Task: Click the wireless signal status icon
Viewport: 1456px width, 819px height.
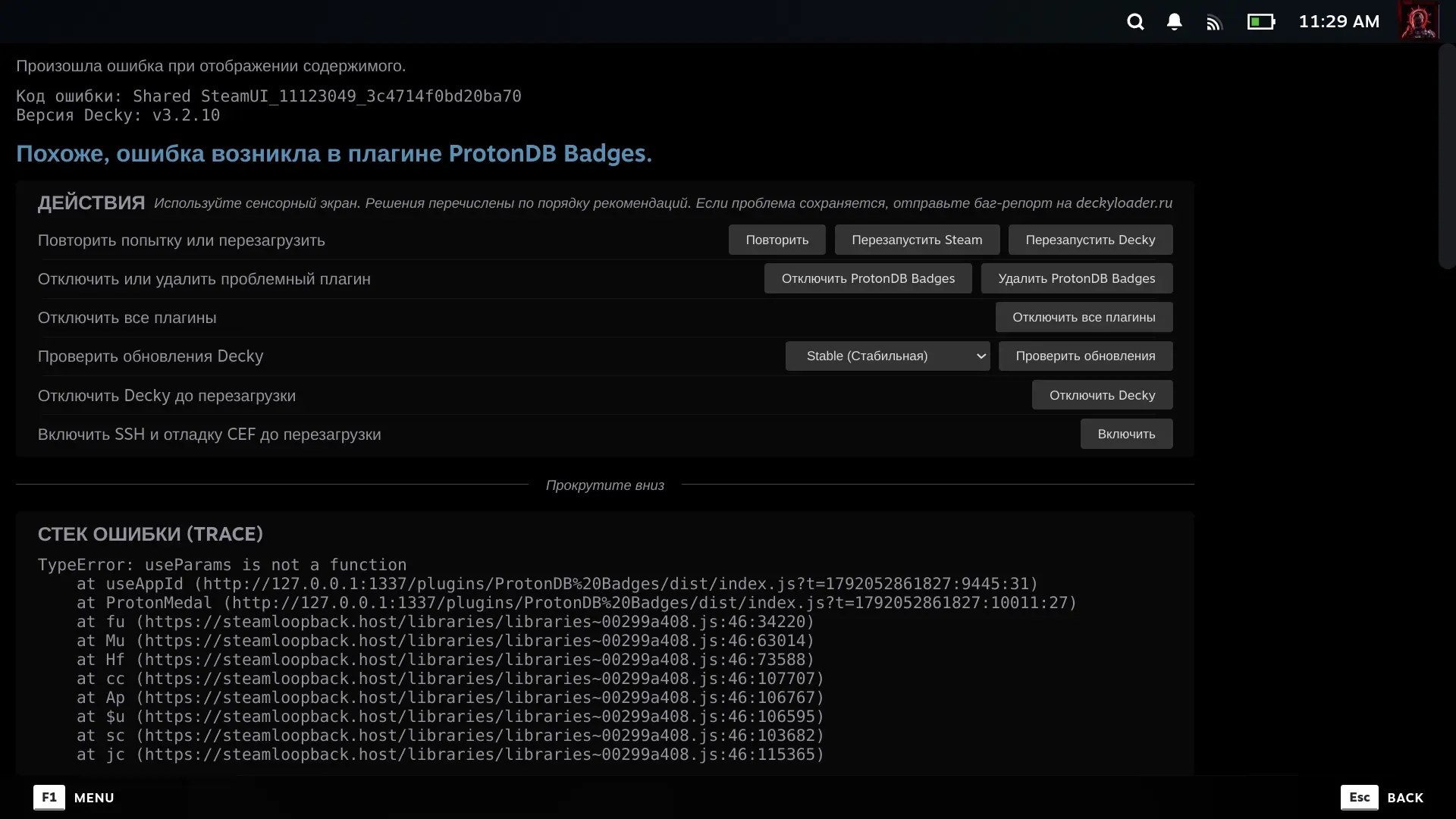Action: pyautogui.click(x=1215, y=23)
